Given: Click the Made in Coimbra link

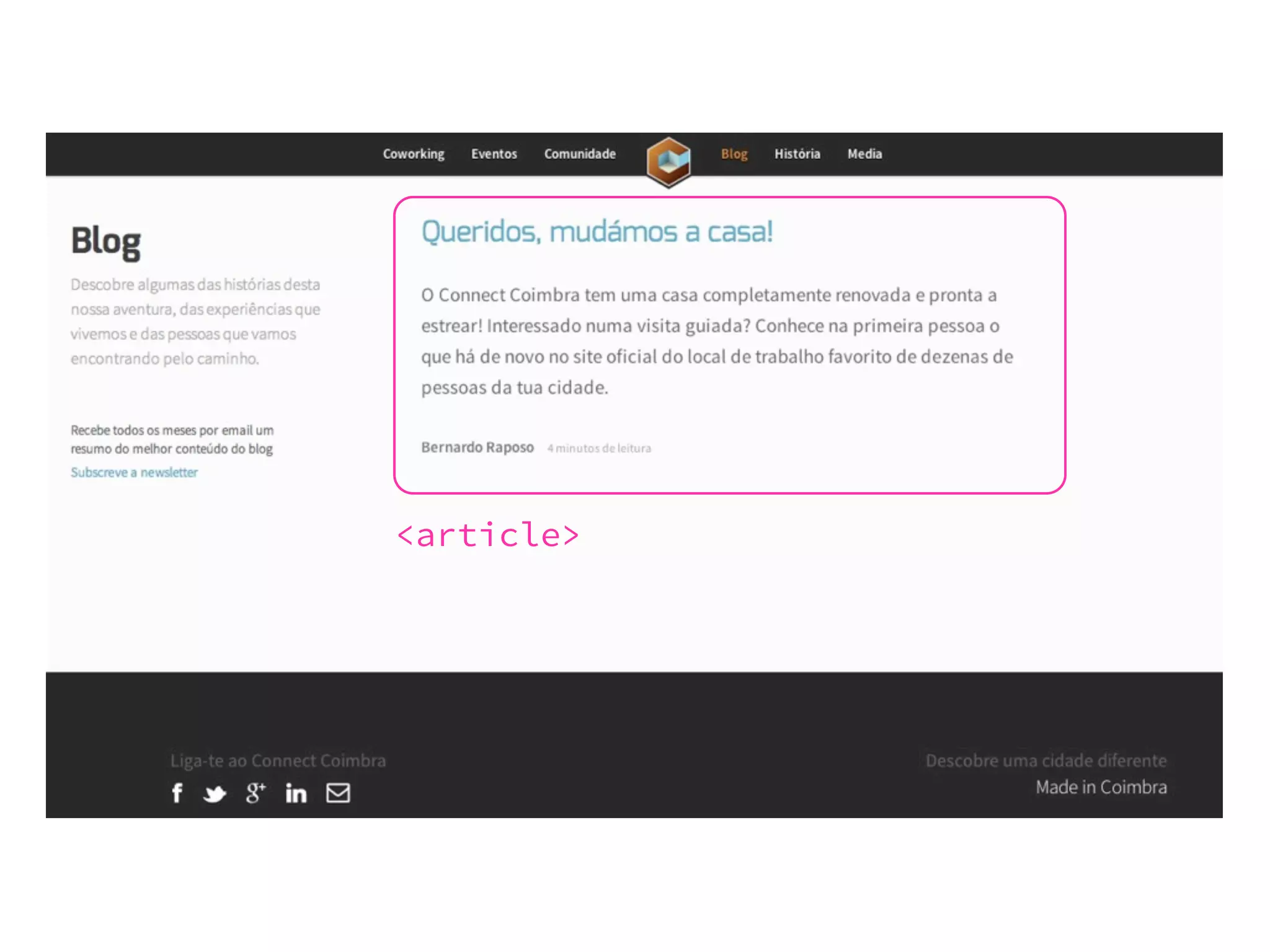Looking at the screenshot, I should coord(1101,787).
